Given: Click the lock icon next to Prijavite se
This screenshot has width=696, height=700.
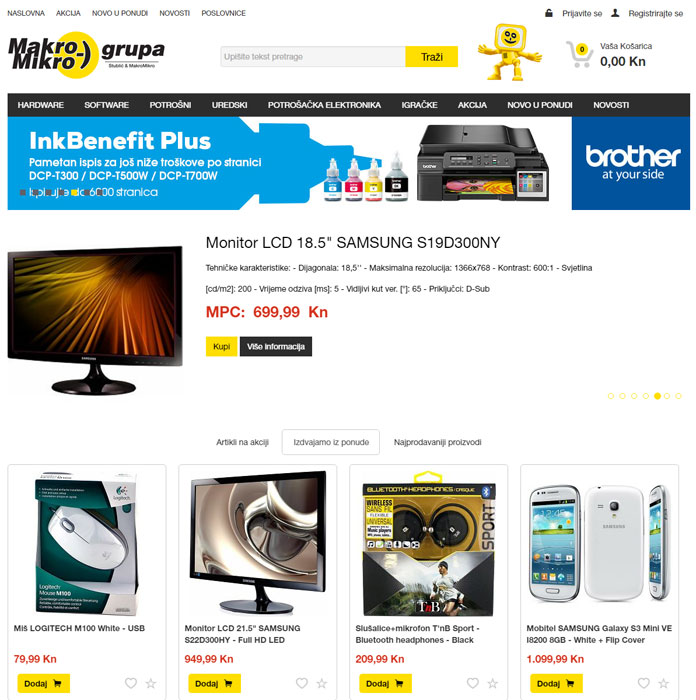Looking at the screenshot, I should pyautogui.click(x=549, y=13).
